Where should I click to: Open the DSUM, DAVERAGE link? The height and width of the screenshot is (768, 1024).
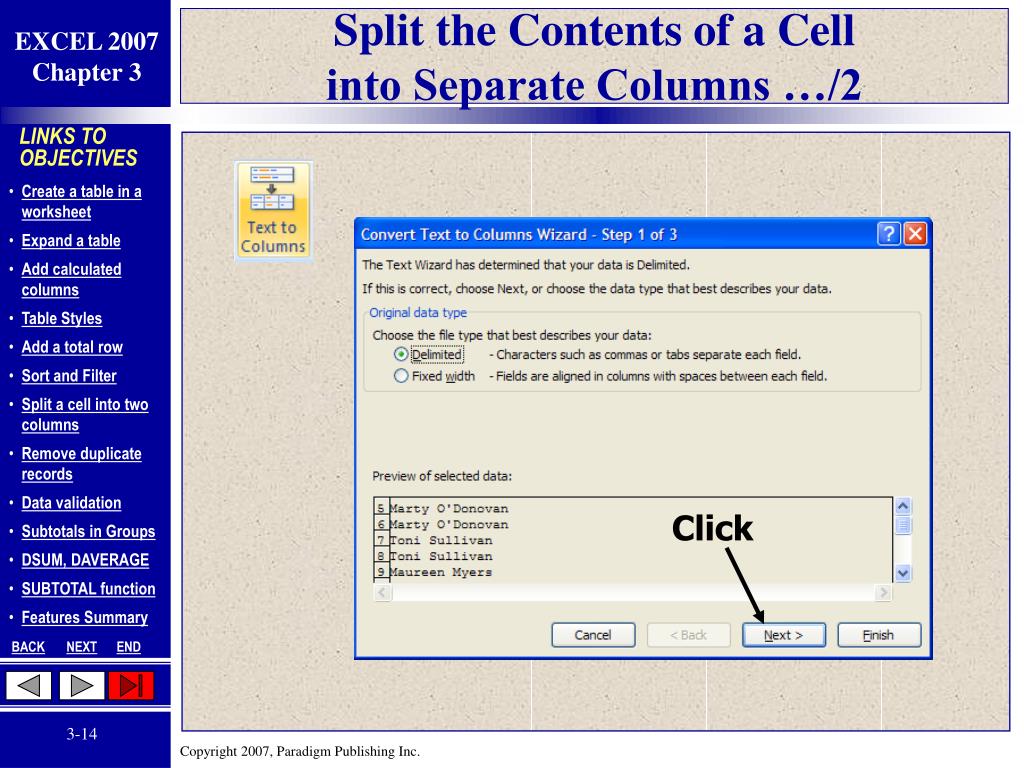[85, 560]
